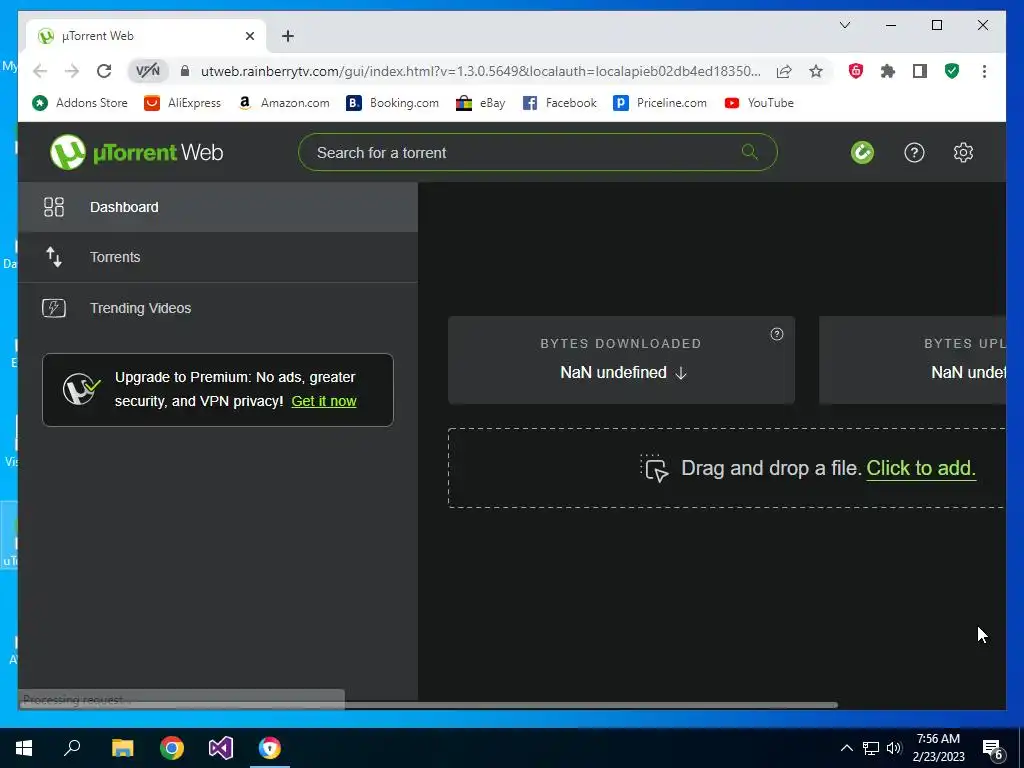Reload the page in the browser

click(104, 71)
